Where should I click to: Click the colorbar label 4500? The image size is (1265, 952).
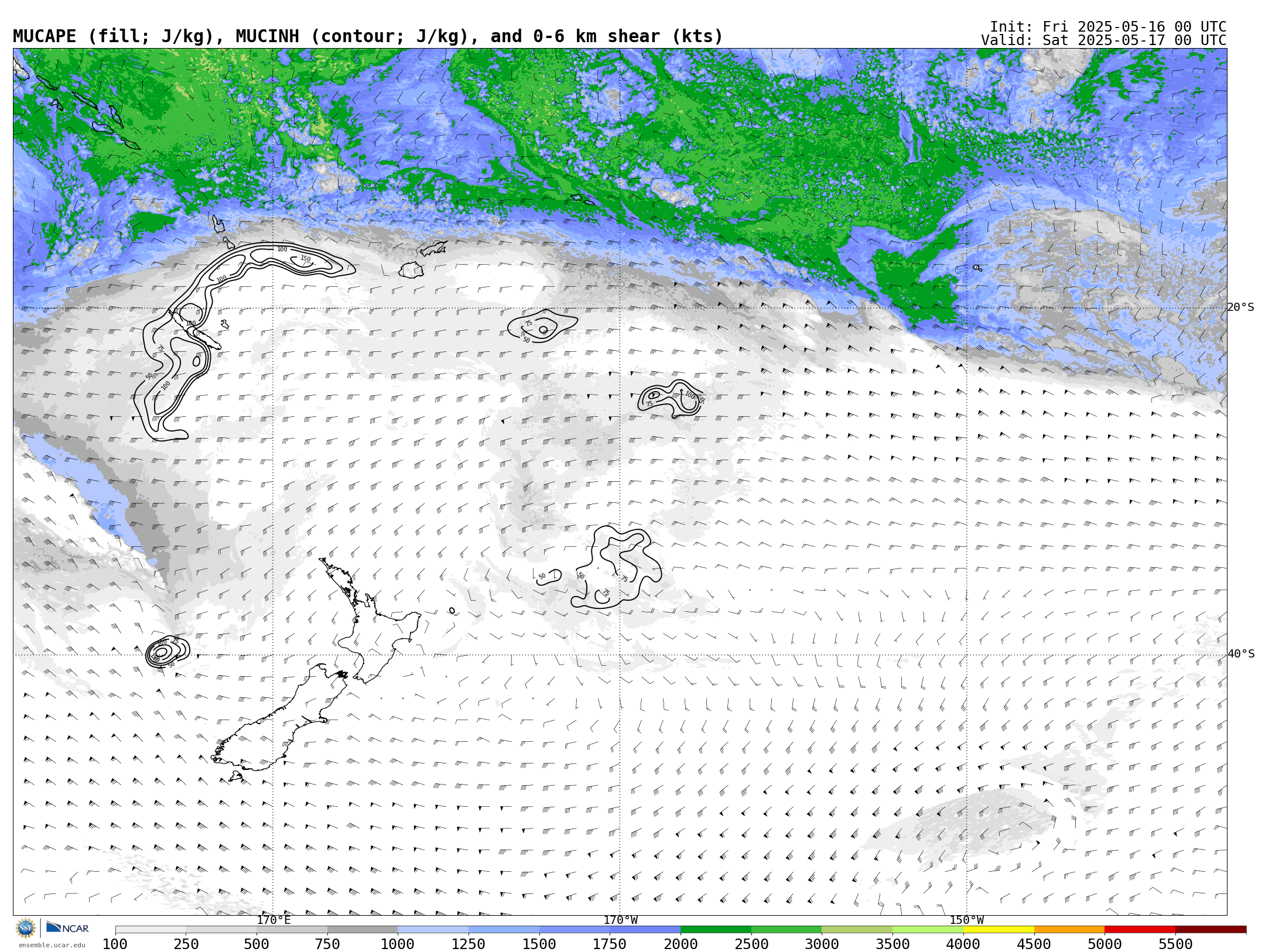click(1034, 944)
